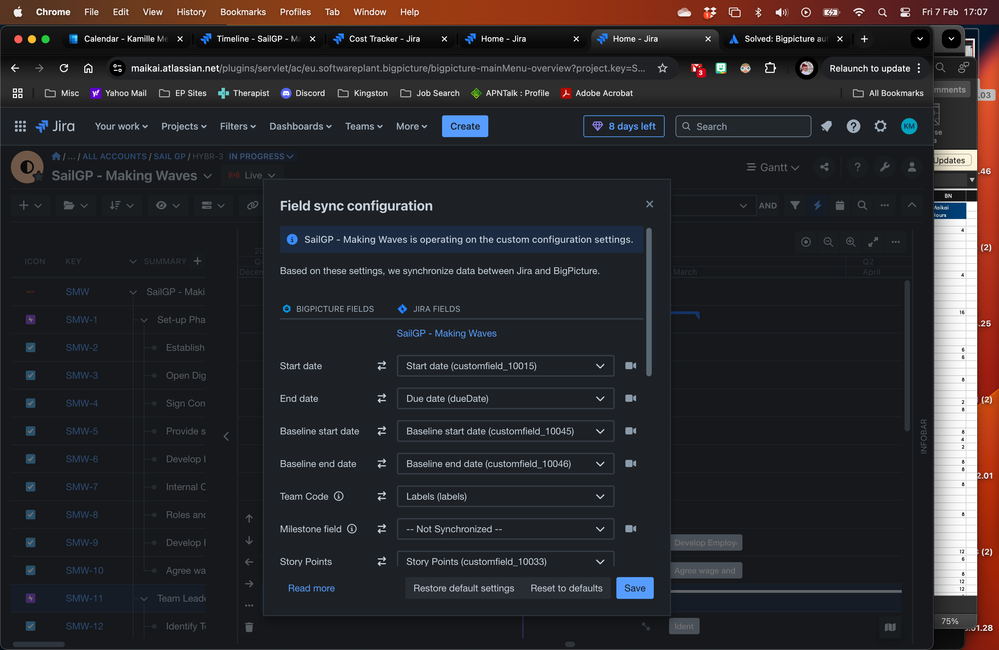Click the KM profile avatar in Jira
The height and width of the screenshot is (650, 999).
909,126
